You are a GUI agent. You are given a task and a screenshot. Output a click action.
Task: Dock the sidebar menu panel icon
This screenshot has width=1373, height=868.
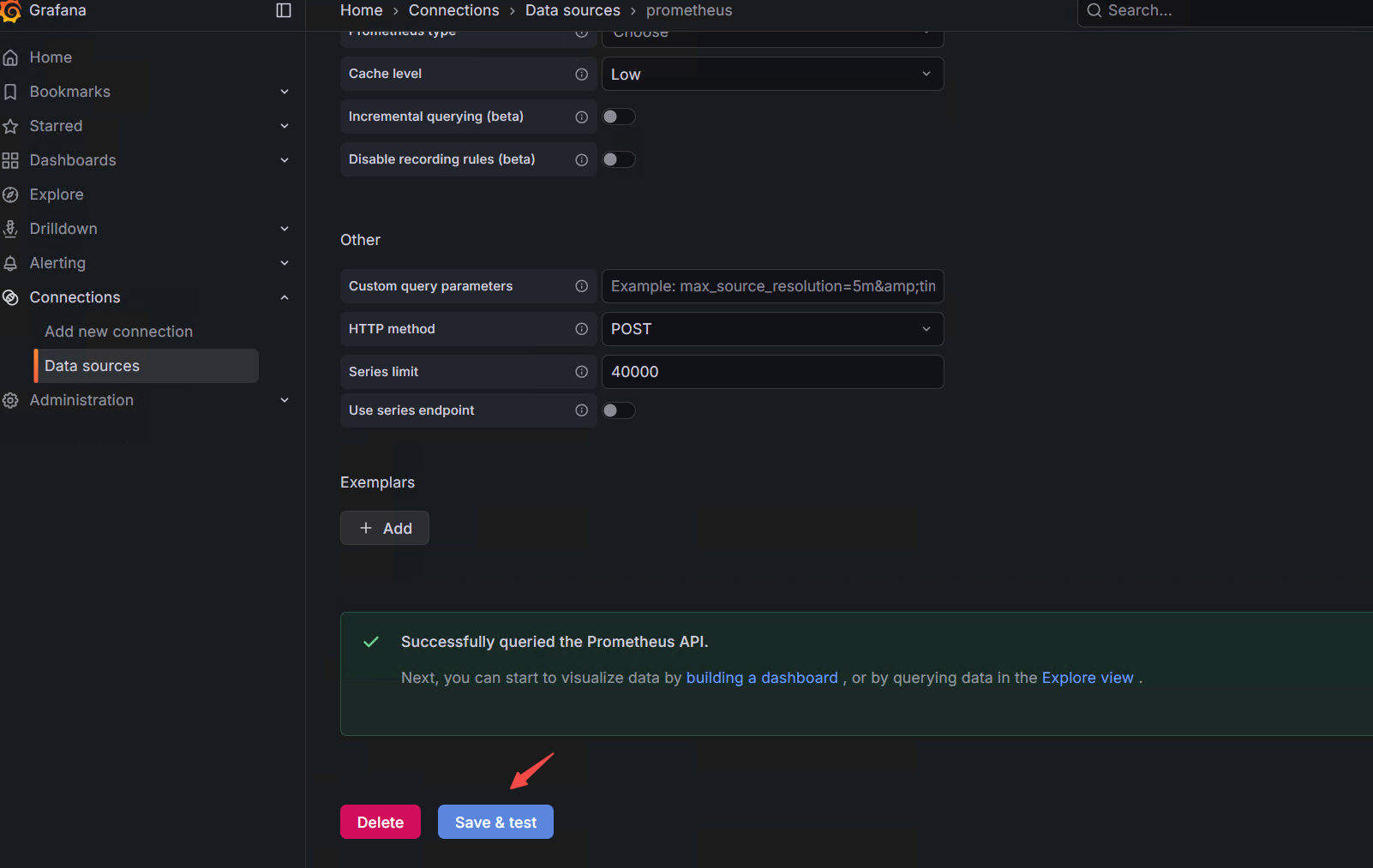(284, 10)
